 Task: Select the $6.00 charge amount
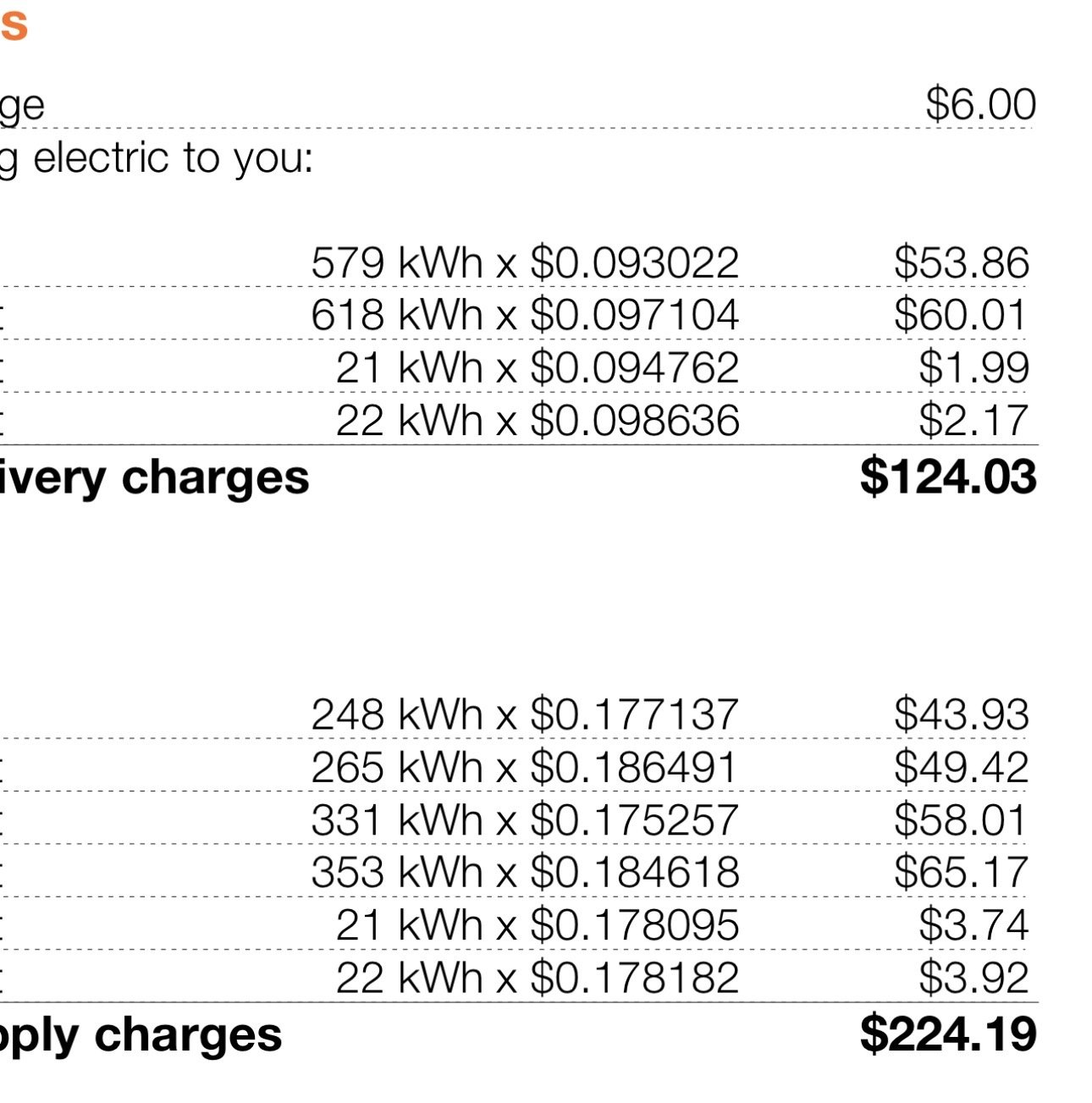coord(980,105)
